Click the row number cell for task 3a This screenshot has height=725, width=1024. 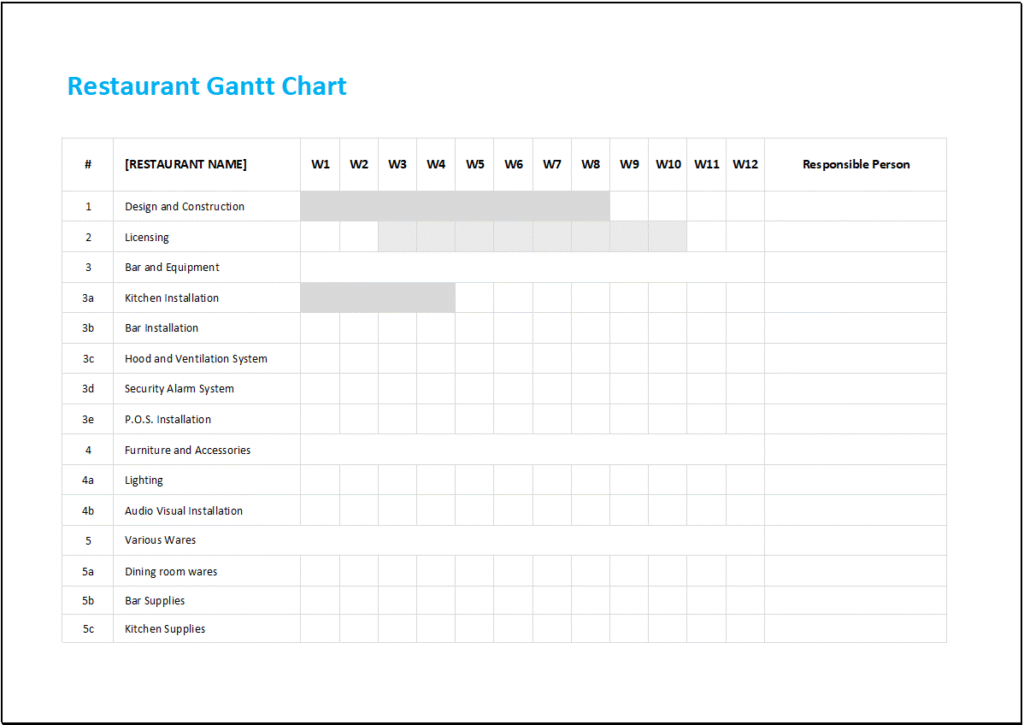pyautogui.click(x=87, y=297)
